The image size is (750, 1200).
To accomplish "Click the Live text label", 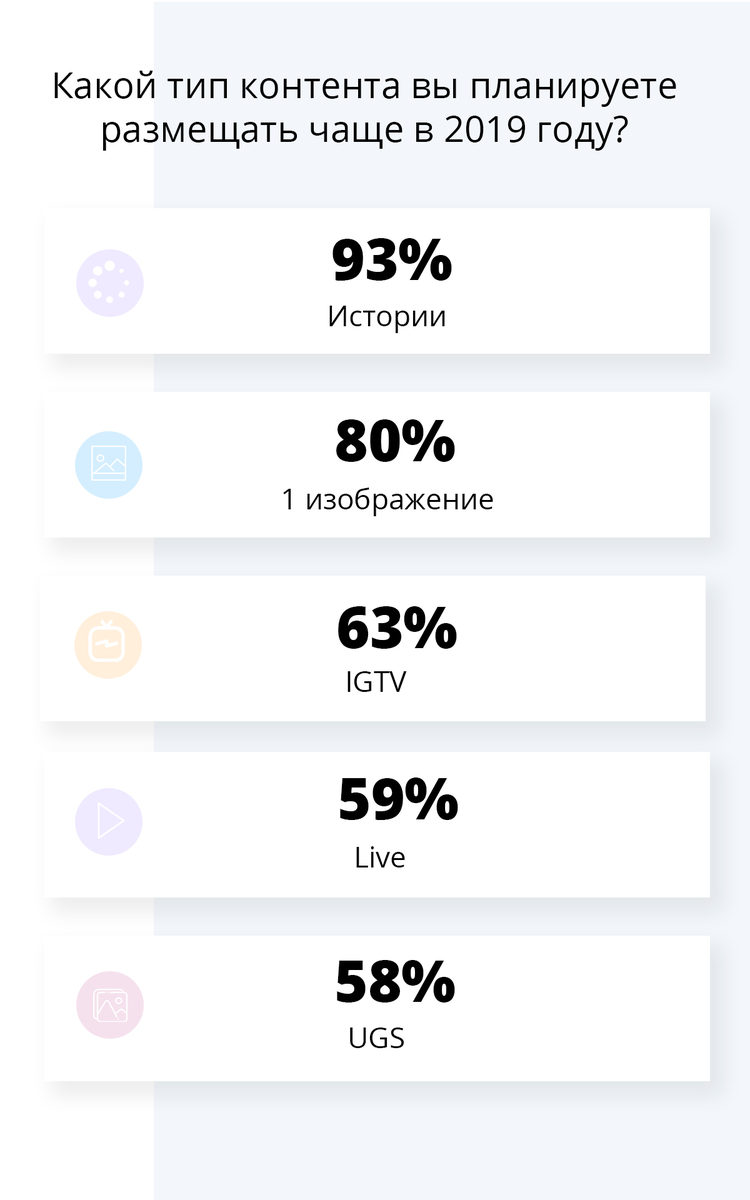I will [380, 858].
